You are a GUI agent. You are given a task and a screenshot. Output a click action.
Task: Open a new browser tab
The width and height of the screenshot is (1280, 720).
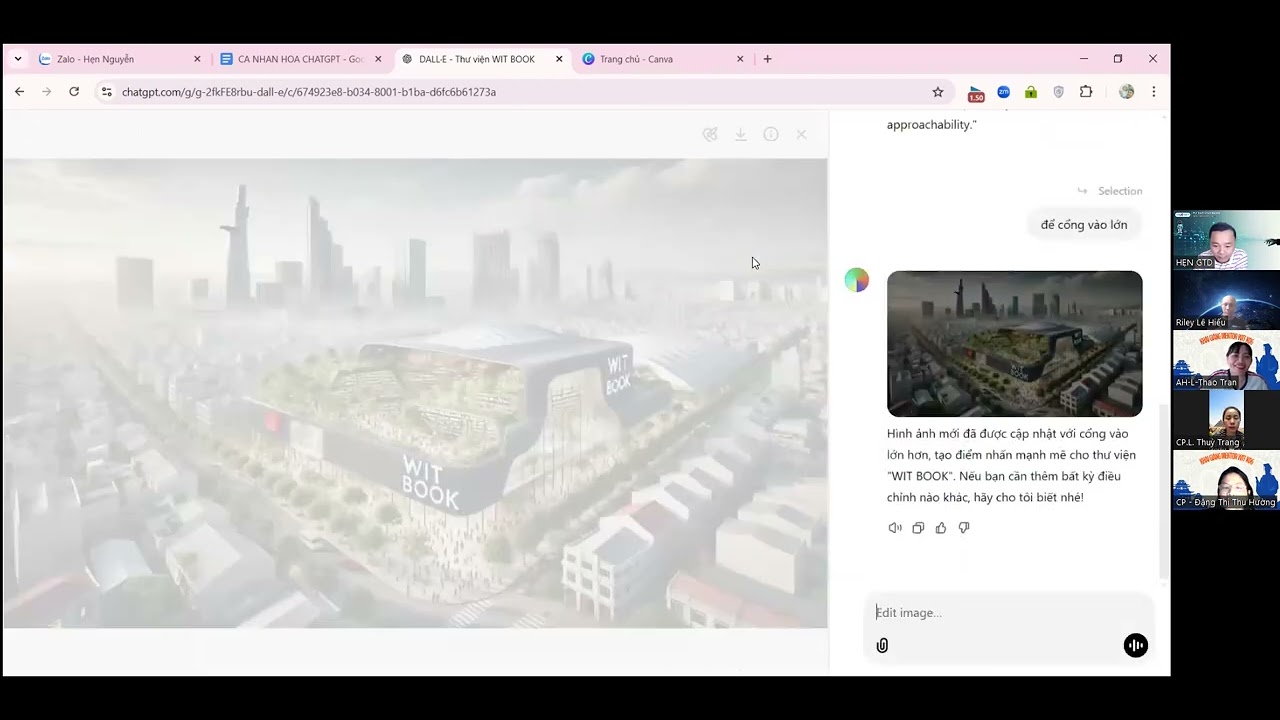[767, 59]
